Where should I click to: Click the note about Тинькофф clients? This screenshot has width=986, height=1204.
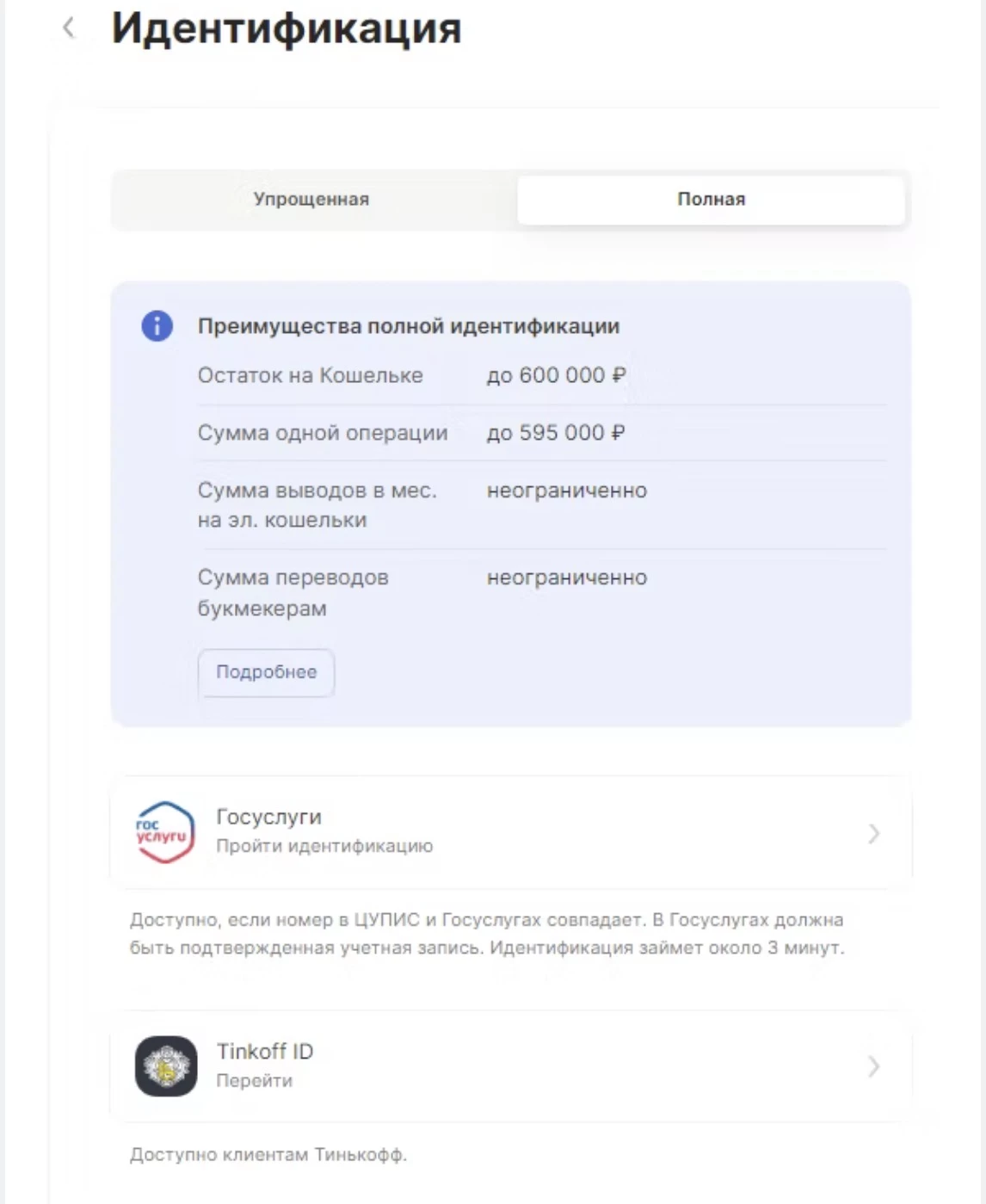pyautogui.click(x=269, y=1154)
